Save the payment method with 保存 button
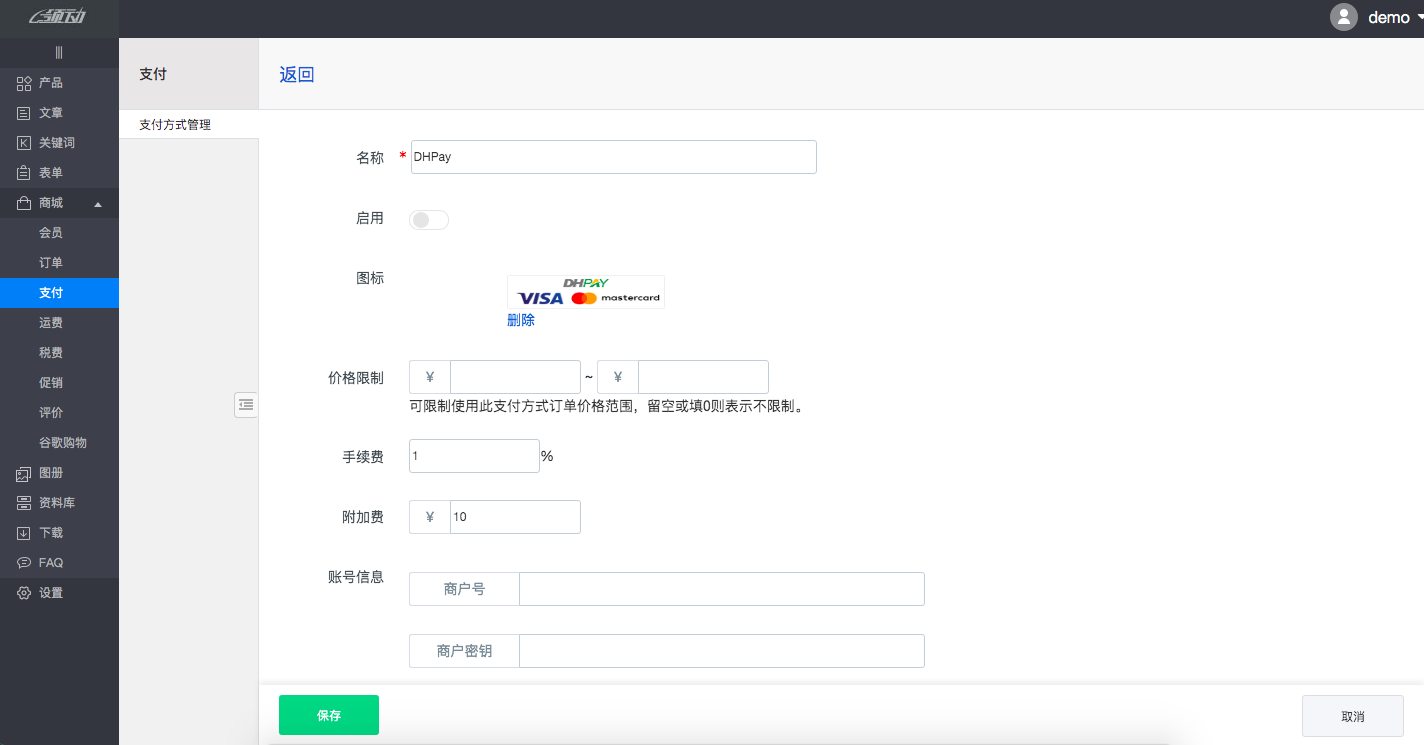 (x=329, y=715)
